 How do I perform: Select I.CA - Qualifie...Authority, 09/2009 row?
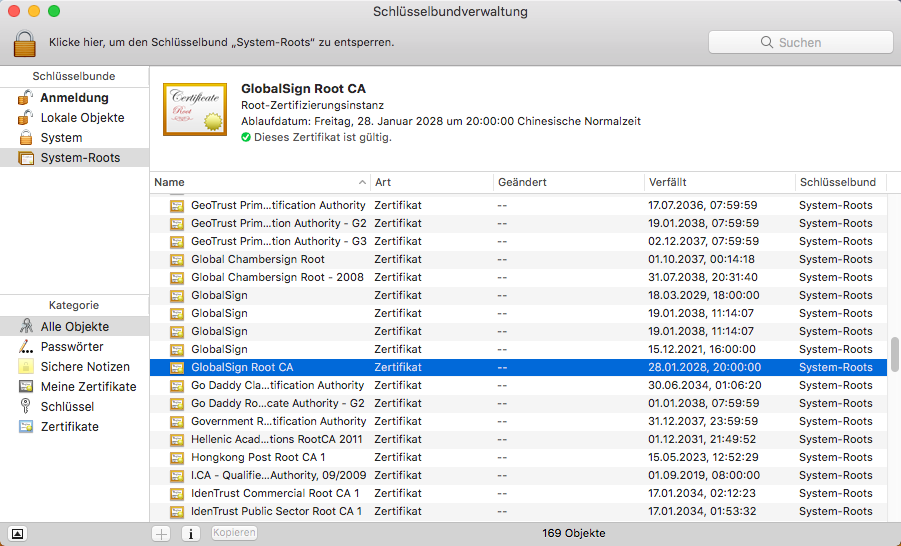[x=518, y=475]
